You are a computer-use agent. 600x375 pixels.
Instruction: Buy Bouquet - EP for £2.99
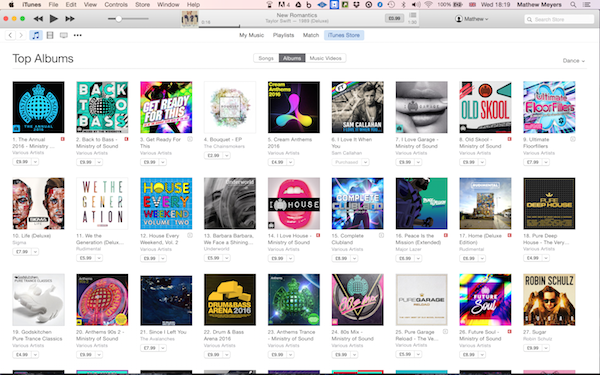(x=214, y=155)
